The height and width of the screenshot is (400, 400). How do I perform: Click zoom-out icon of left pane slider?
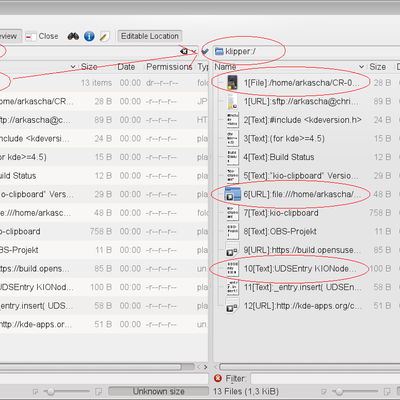coord(35,391)
